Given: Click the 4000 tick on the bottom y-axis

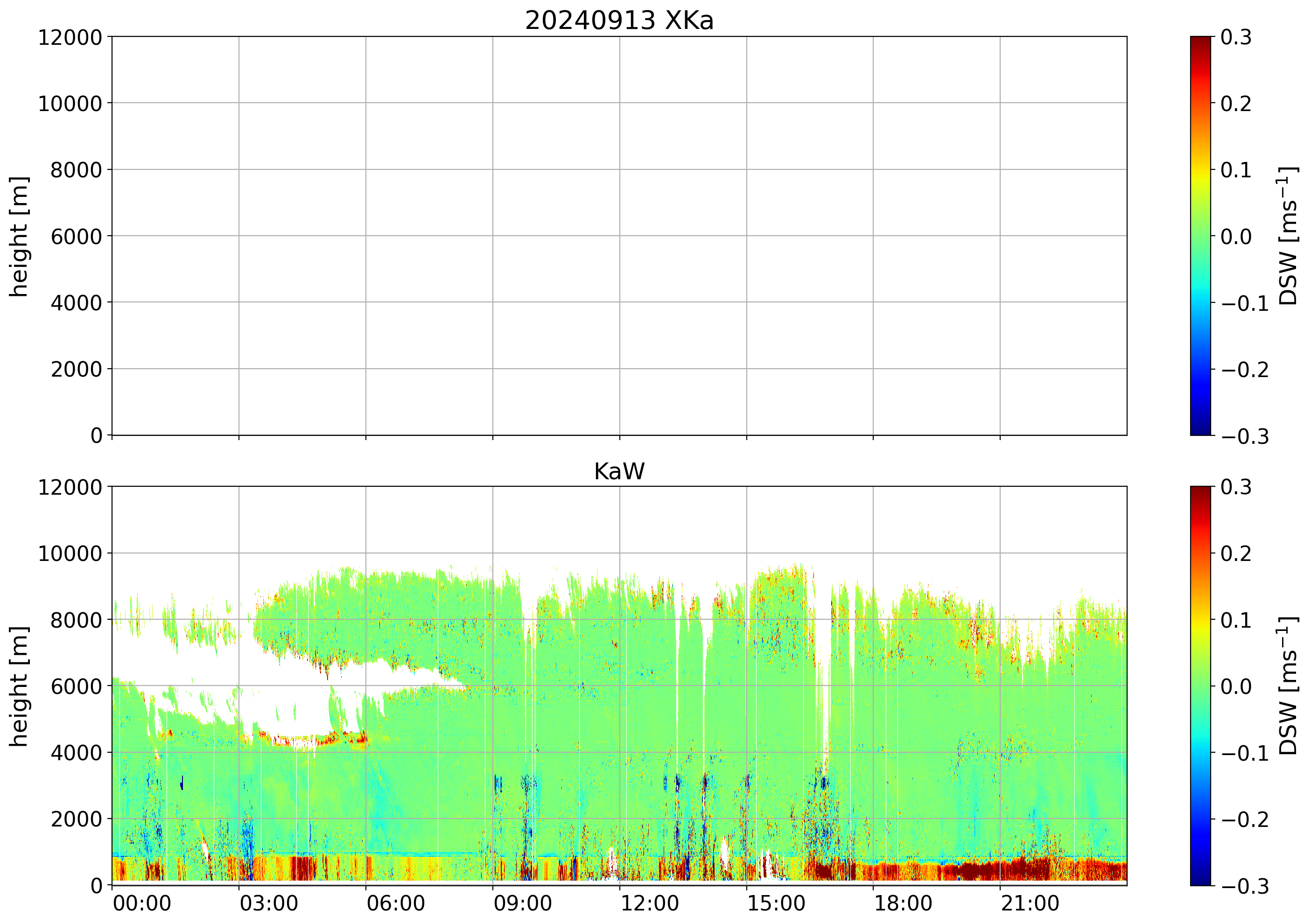Looking at the screenshot, I should pyautogui.click(x=76, y=753).
